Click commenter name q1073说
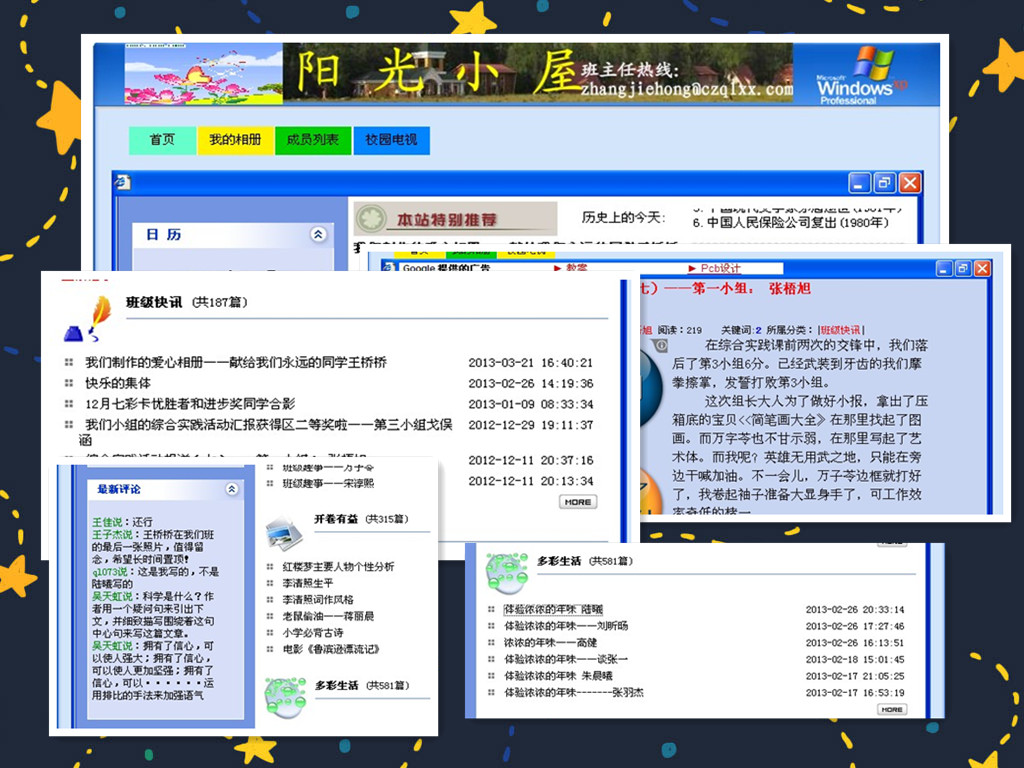Viewport: 1024px width, 768px height. click(110, 571)
